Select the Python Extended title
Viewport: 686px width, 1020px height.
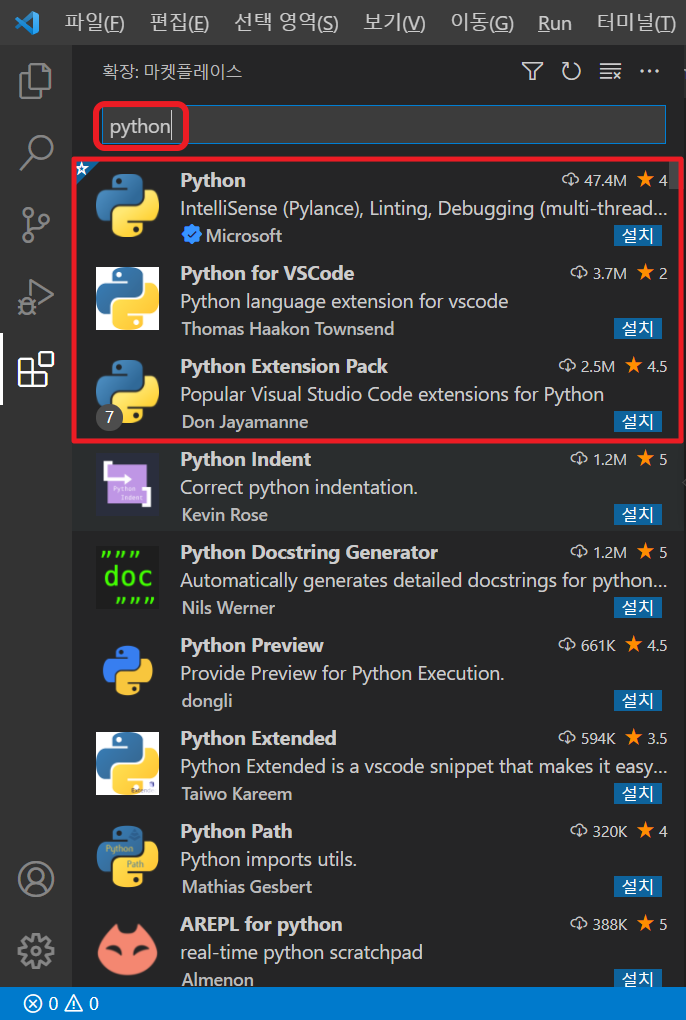[x=258, y=738]
